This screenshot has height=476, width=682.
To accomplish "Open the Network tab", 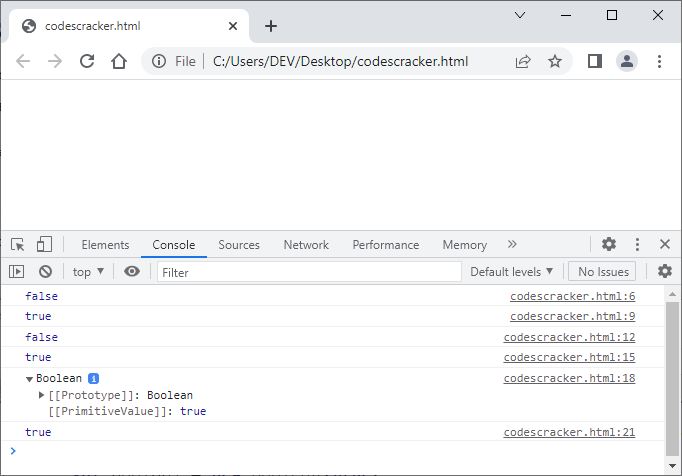I will (306, 245).
